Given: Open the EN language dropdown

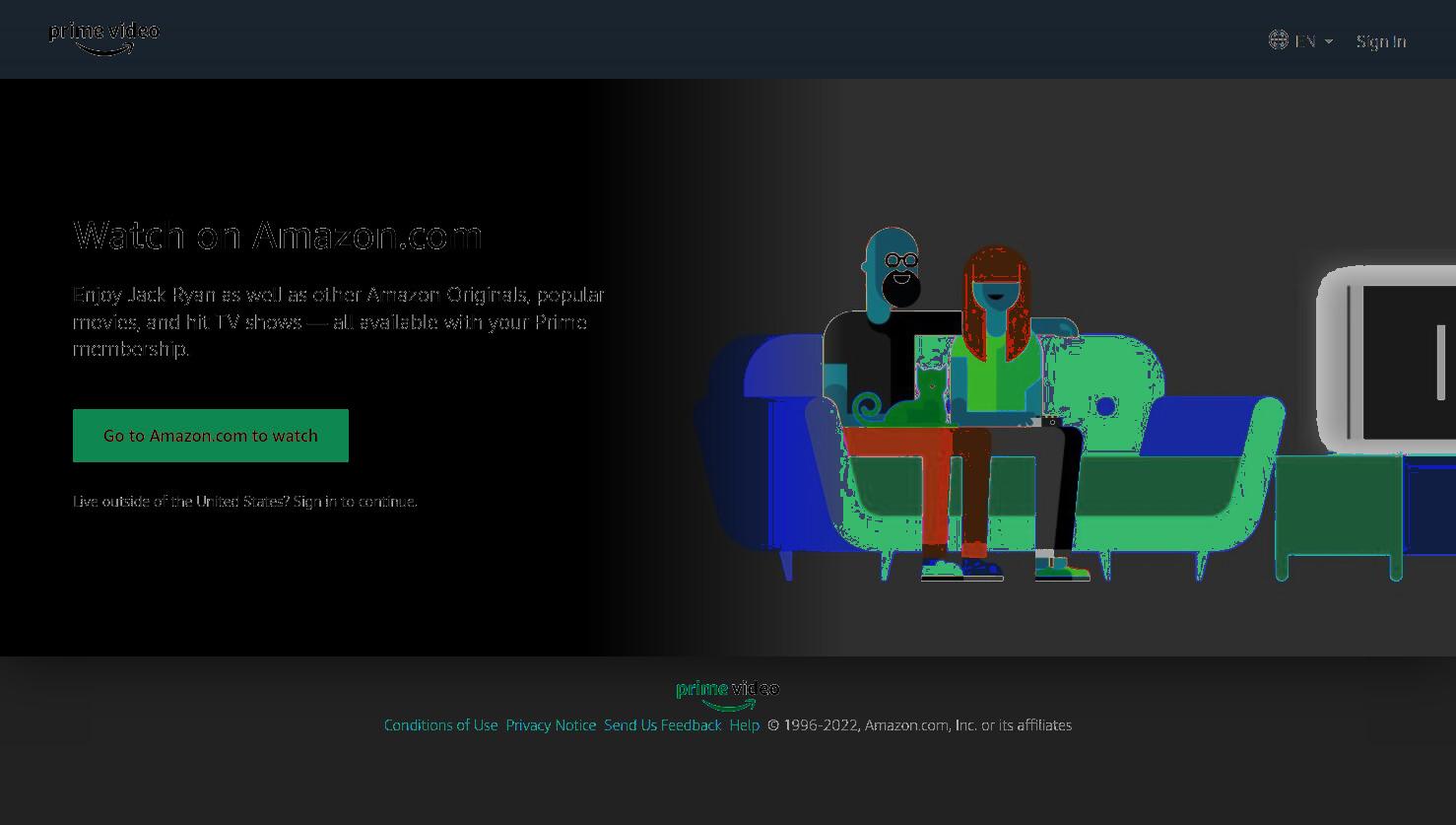Looking at the screenshot, I should [1313, 41].
